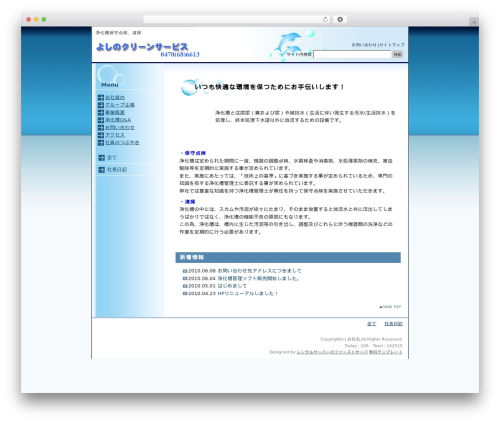500x423 pixels.
Task: Click the arrow icon beside 会社案内
Action: (101, 97)
